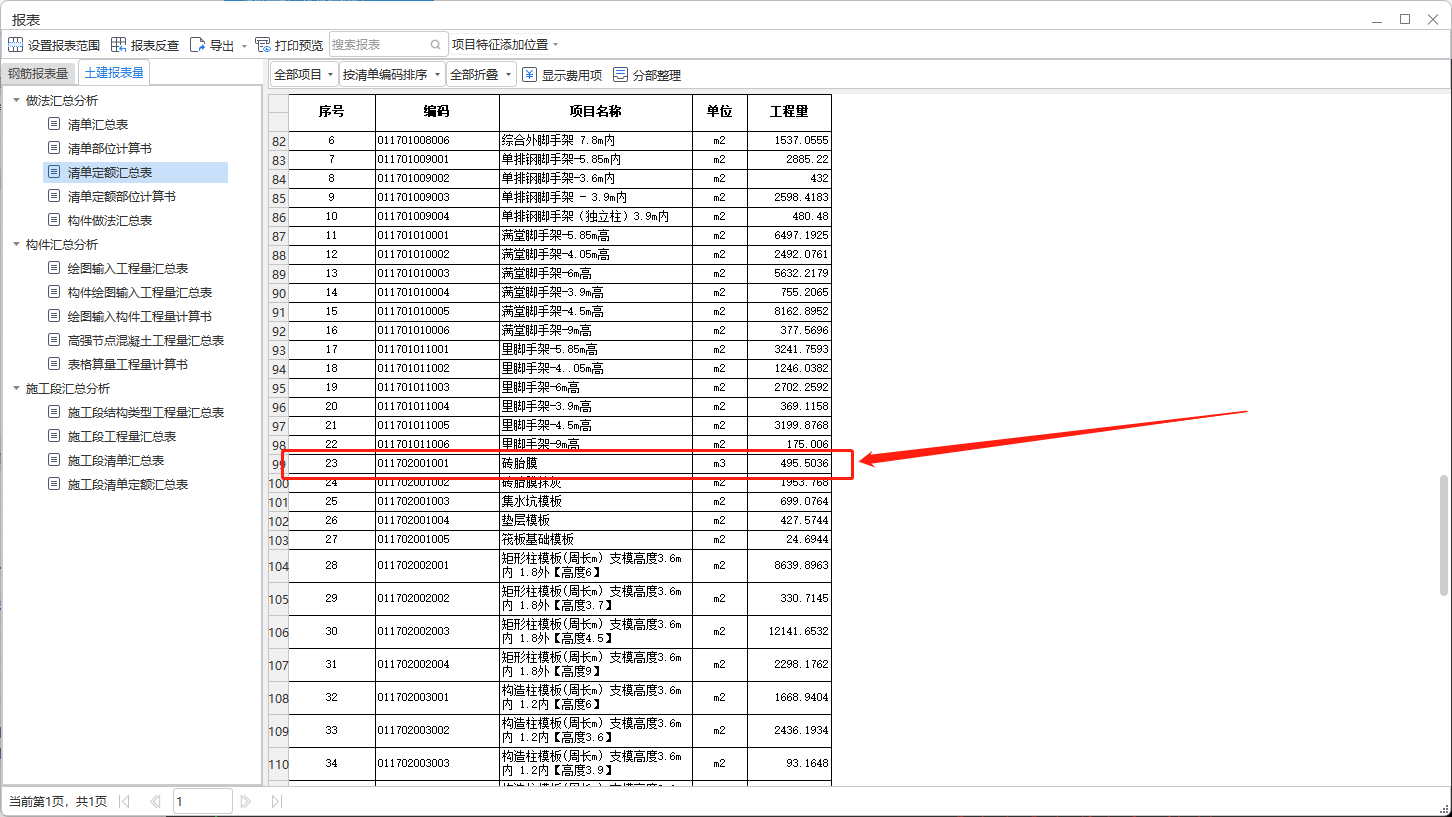Click the 显示费用项 yen icon
This screenshot has height=817, width=1452.
click(x=530, y=75)
